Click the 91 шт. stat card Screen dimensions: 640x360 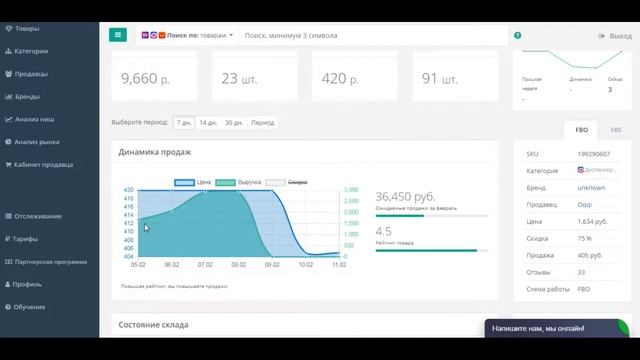coord(455,76)
